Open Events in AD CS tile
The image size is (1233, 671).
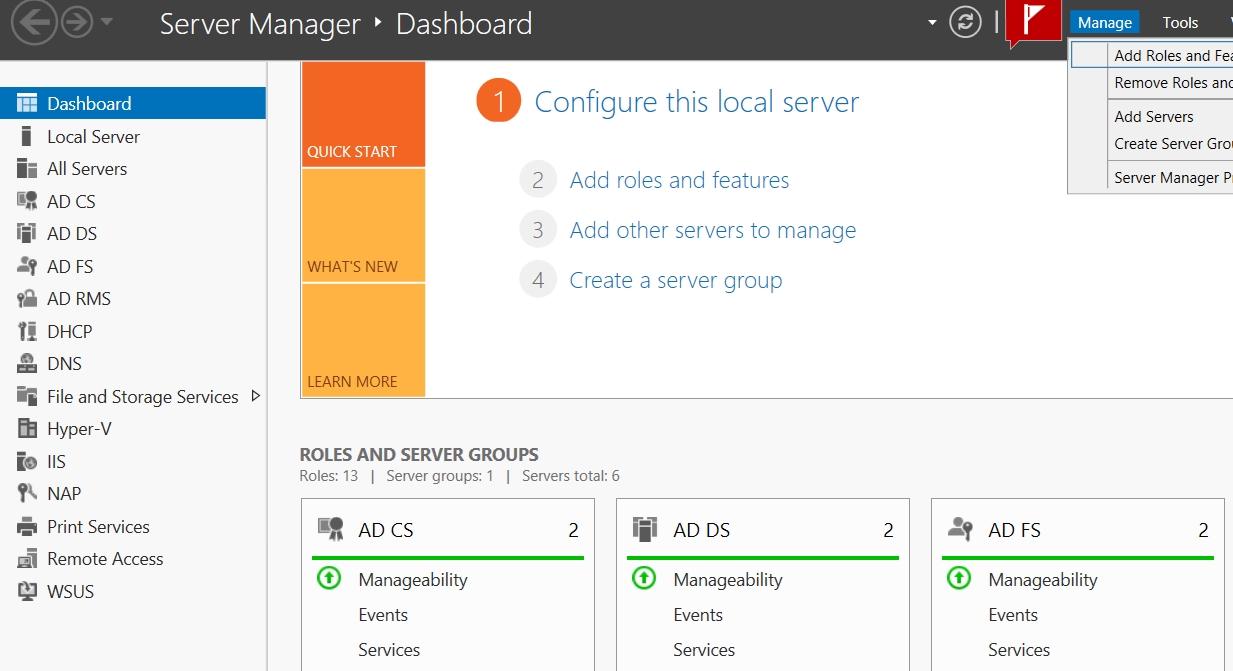[383, 615]
